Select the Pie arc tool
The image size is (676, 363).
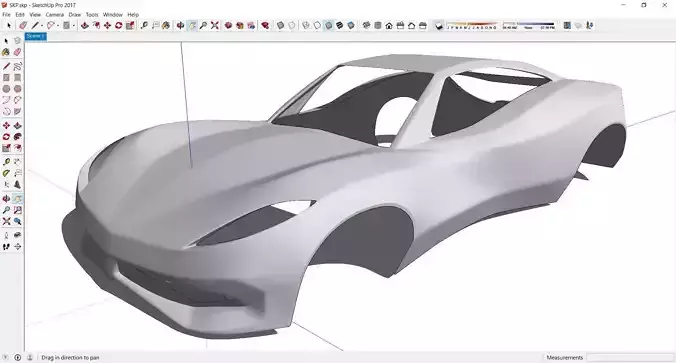tap(17, 111)
